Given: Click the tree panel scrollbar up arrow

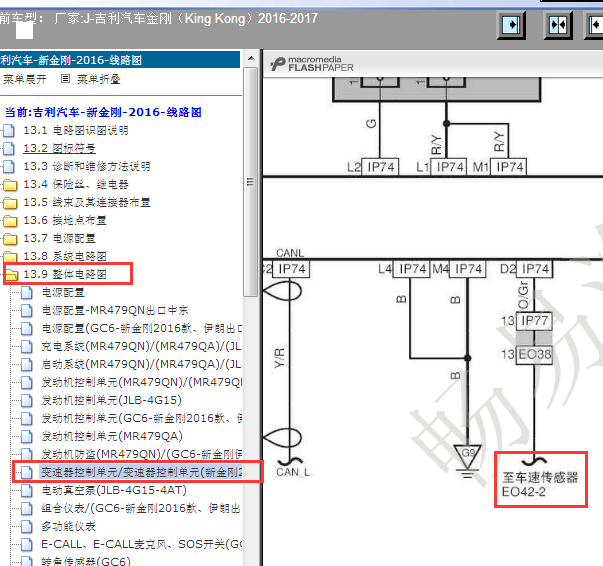Looking at the screenshot, I should point(251,59).
